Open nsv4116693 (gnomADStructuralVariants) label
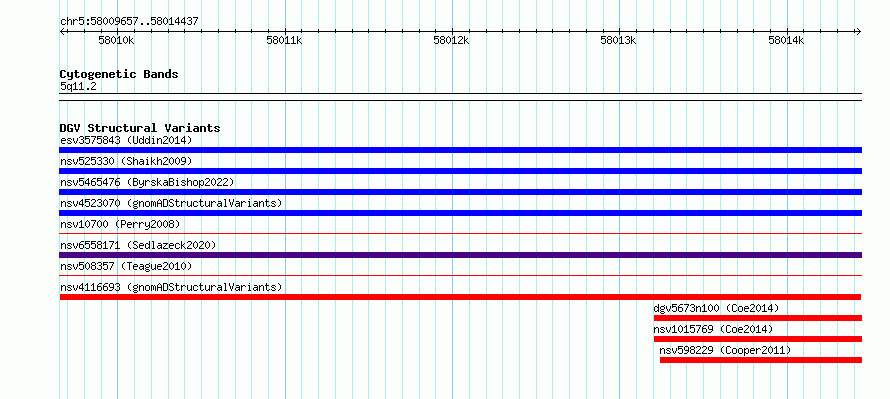This screenshot has height=399, width=890. [171, 287]
